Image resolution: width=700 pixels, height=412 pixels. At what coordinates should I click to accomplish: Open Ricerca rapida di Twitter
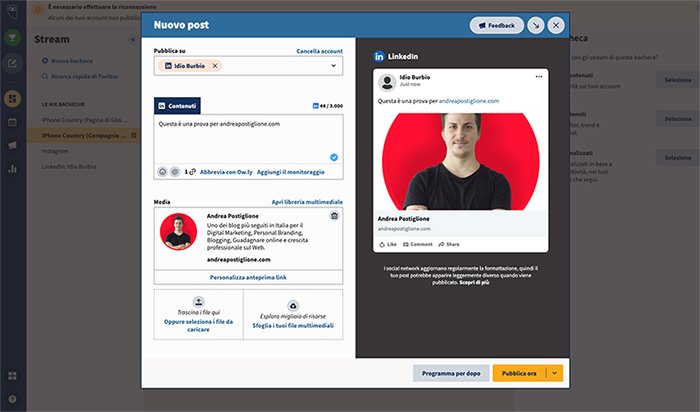[80, 76]
